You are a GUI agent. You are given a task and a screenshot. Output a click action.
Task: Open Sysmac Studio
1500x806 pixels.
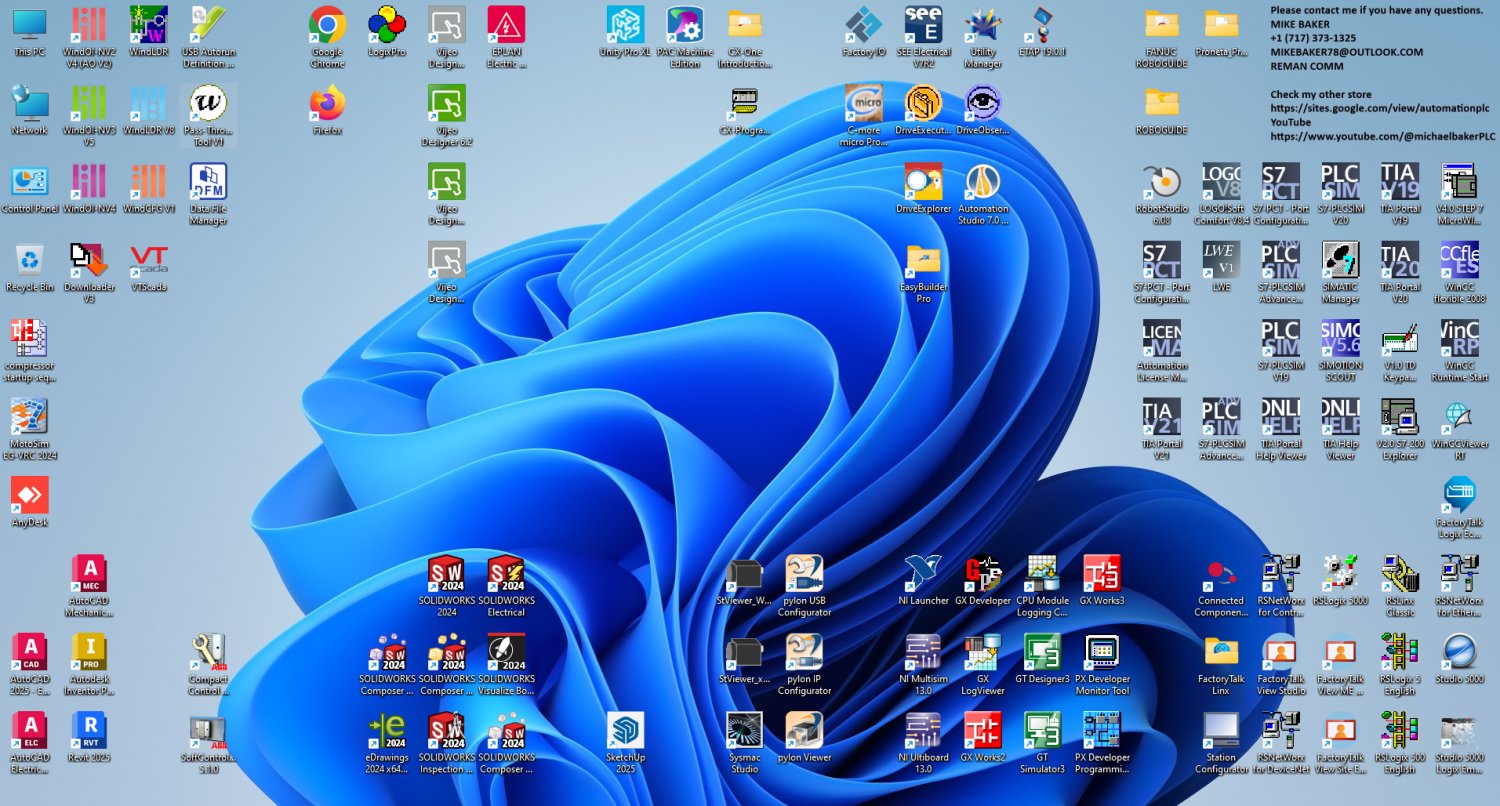click(x=745, y=743)
